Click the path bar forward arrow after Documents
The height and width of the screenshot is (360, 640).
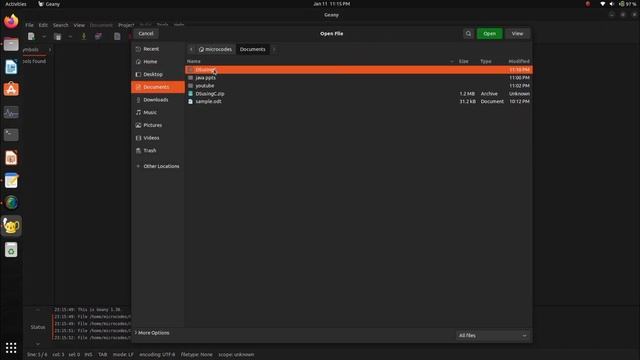[274, 49]
